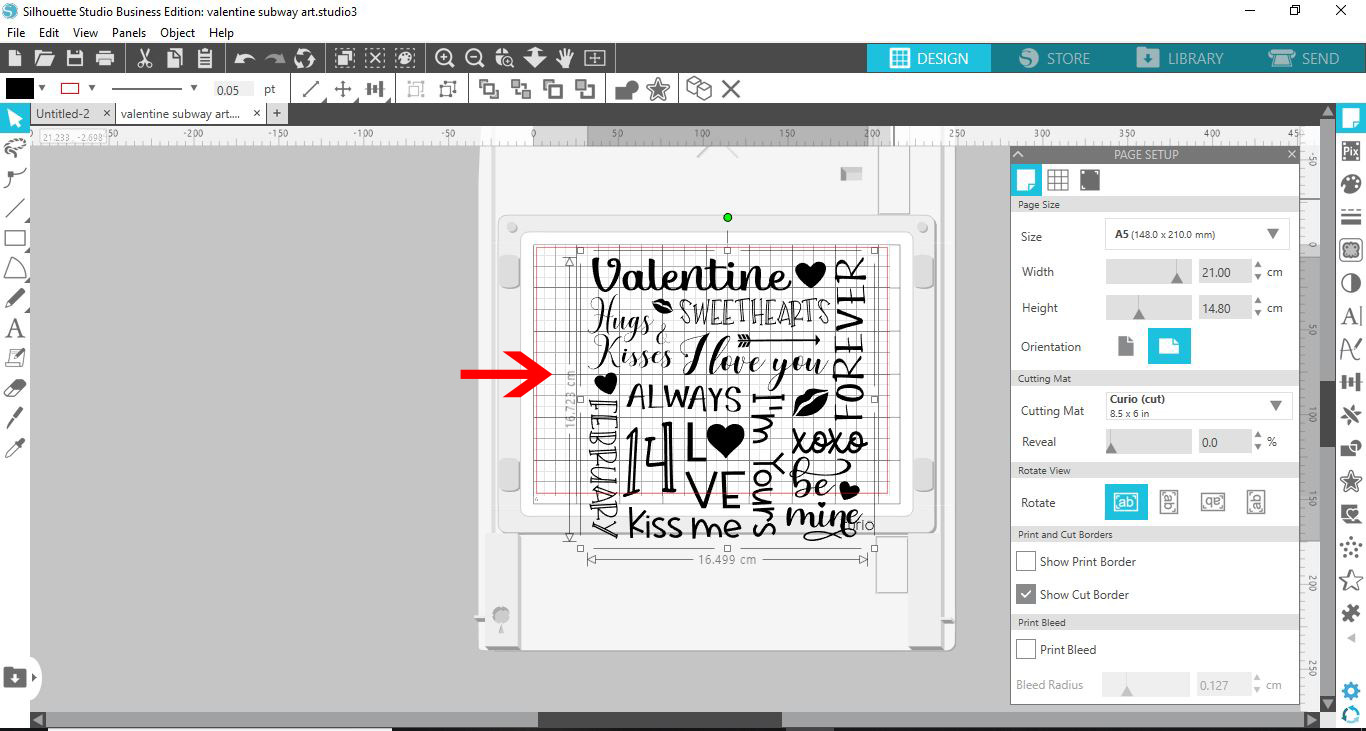Choose the last rotate view option

pyautogui.click(x=1257, y=502)
